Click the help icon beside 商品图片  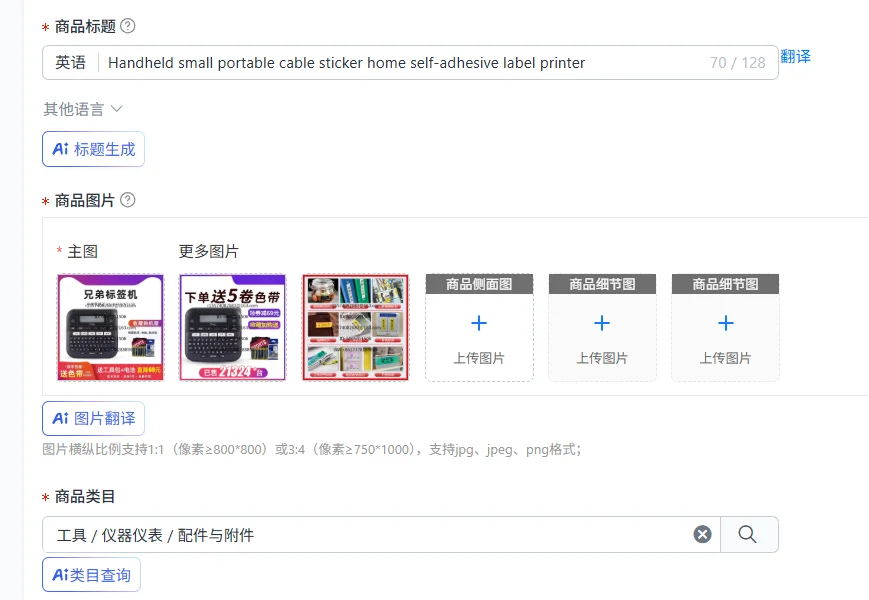coord(127,200)
